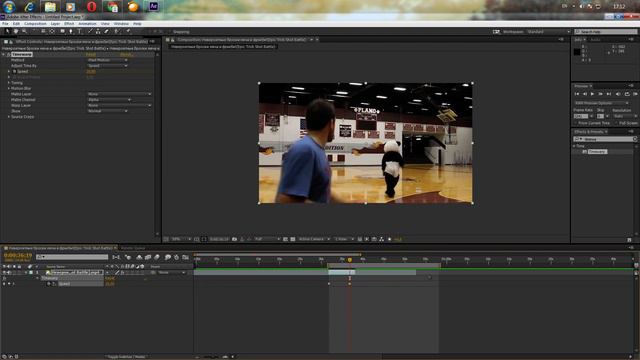Toggle video eye for the mp4 layer

click(x=4, y=272)
